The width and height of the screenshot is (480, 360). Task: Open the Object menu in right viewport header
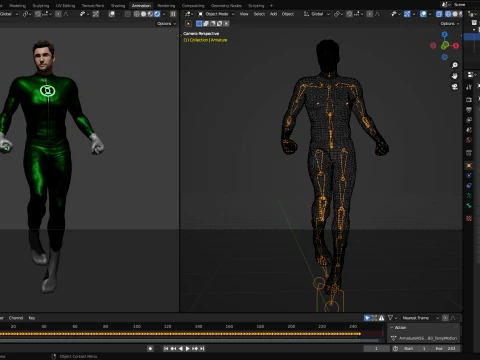coord(288,14)
